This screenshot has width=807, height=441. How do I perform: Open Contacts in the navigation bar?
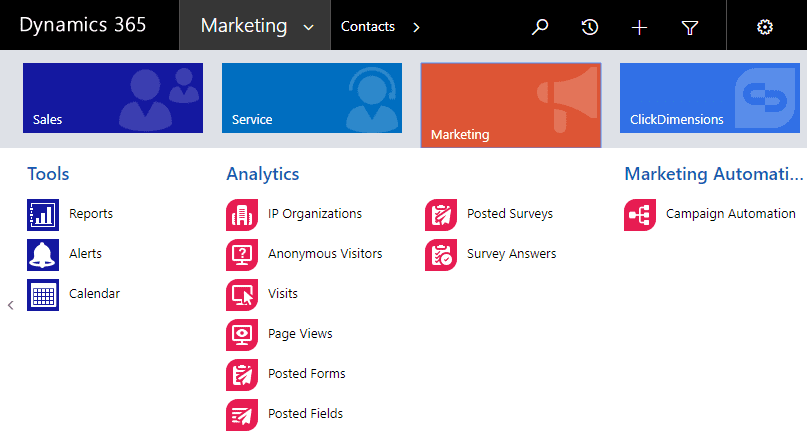(367, 26)
